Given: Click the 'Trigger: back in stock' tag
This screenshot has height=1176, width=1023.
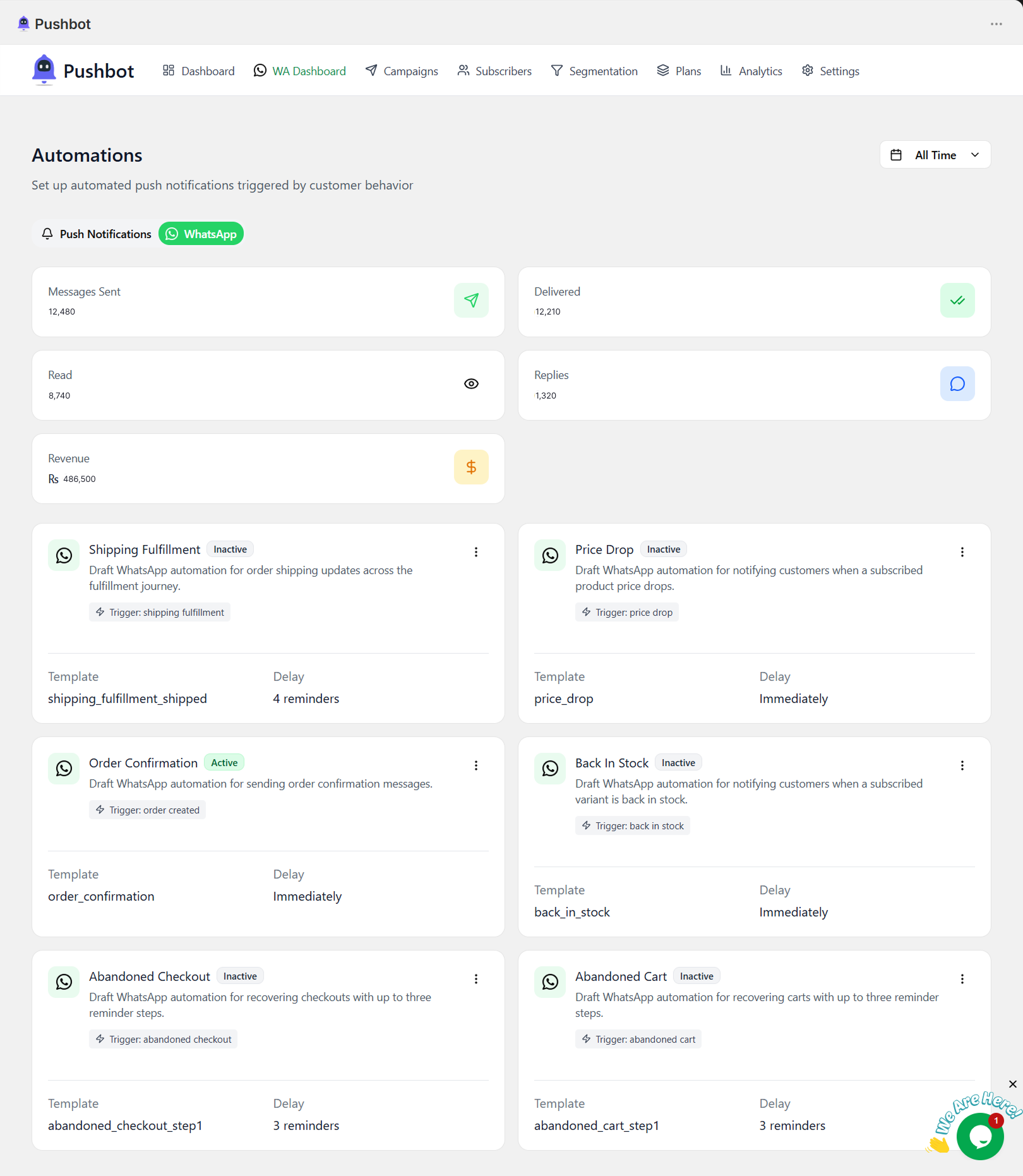Looking at the screenshot, I should tap(633, 826).
